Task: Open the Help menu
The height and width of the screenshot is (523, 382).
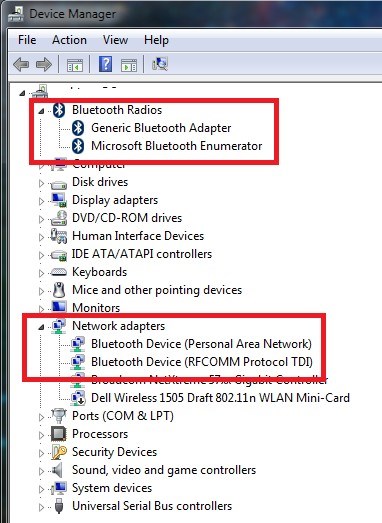Action: [x=156, y=40]
